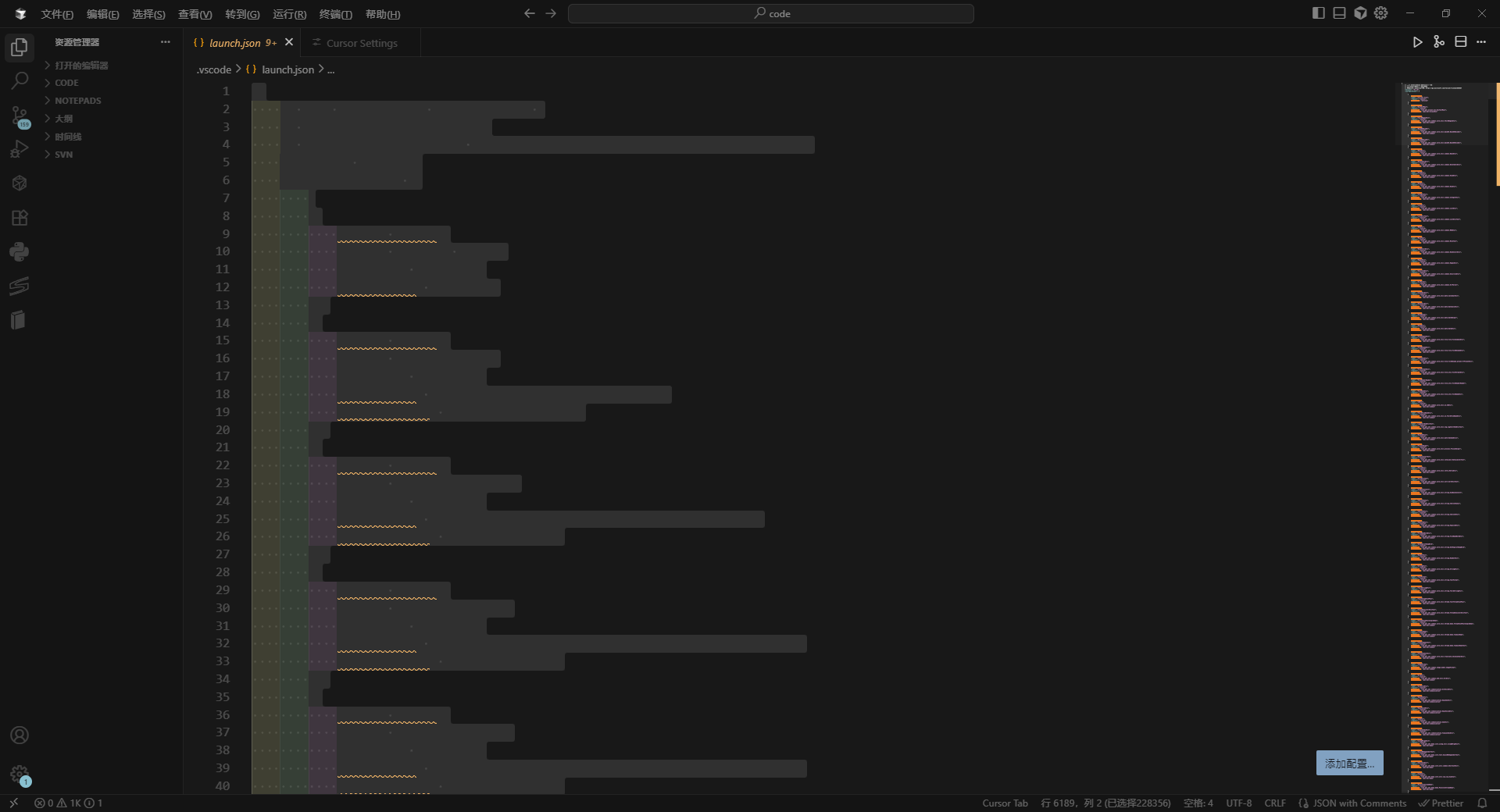The image size is (1500, 812).
Task: Expand the CODE folder section
Action: point(113,83)
